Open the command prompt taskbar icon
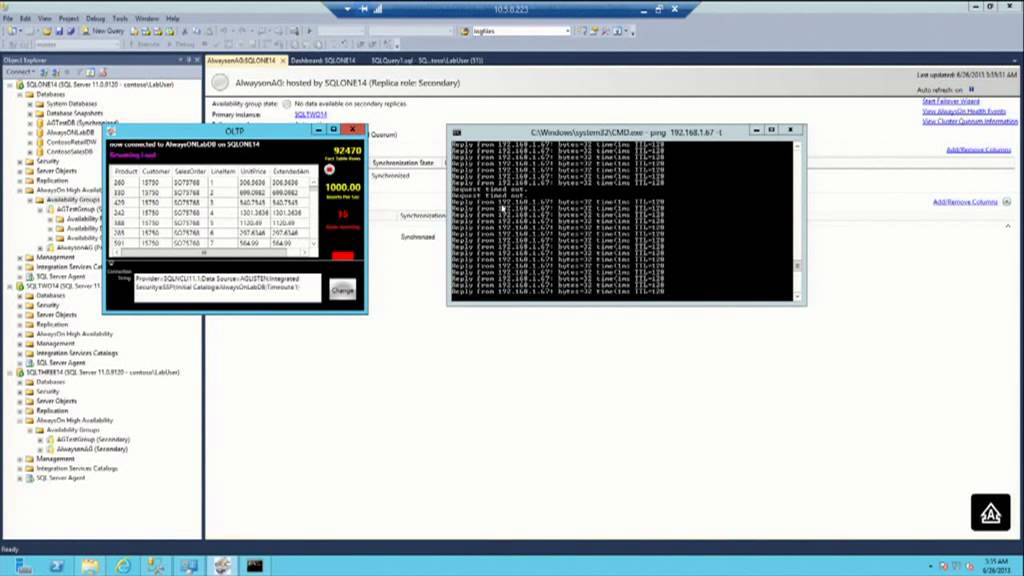Screen dimensions: 1024x576 255,566
